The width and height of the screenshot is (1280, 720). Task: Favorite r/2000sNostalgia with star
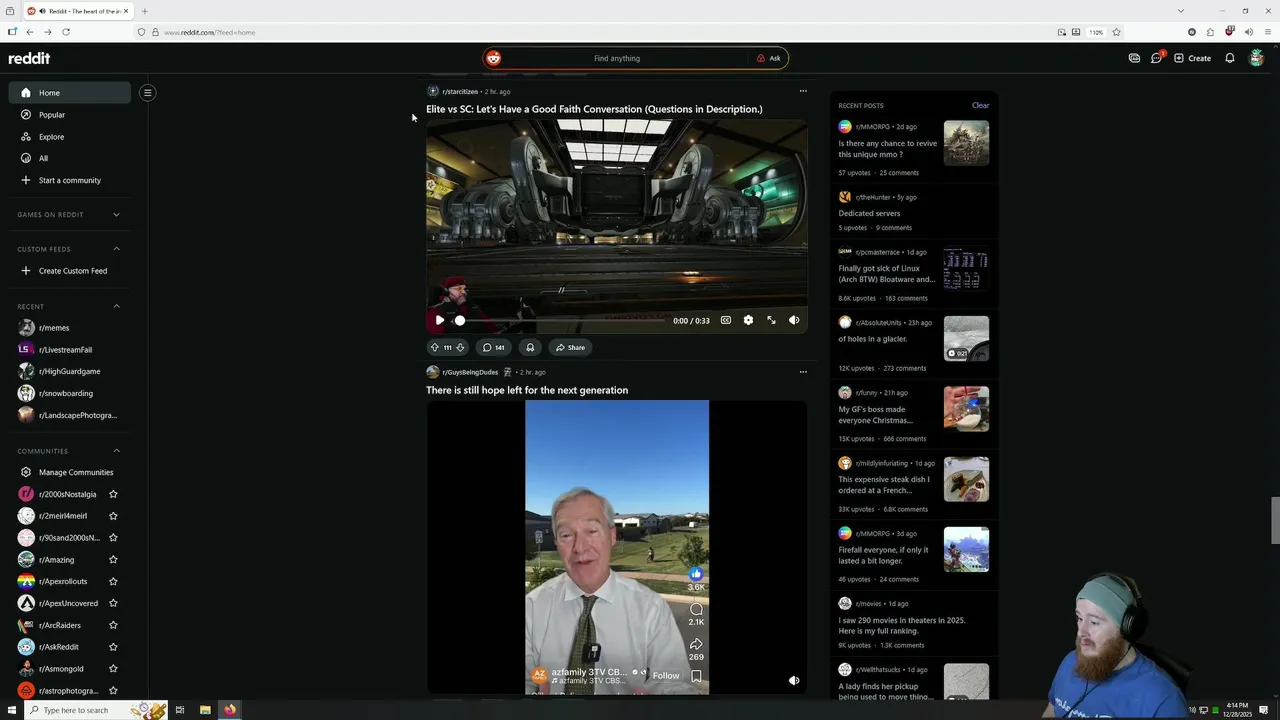click(x=113, y=494)
